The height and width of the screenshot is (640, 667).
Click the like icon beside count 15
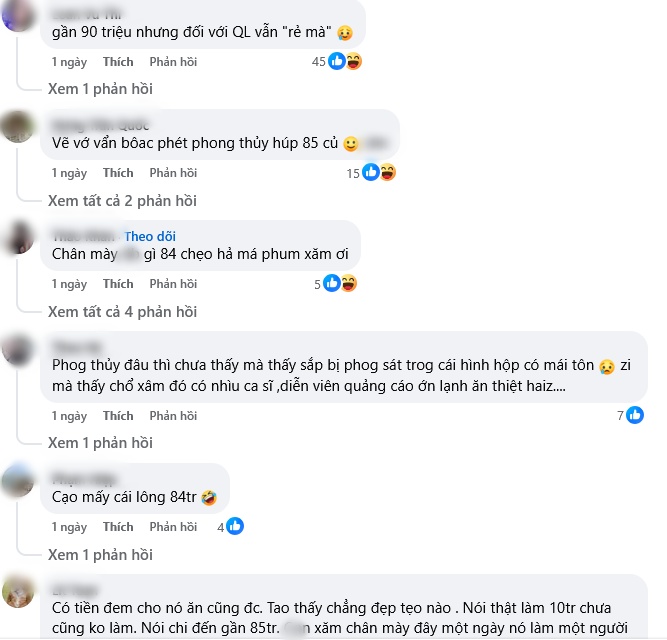point(371,173)
